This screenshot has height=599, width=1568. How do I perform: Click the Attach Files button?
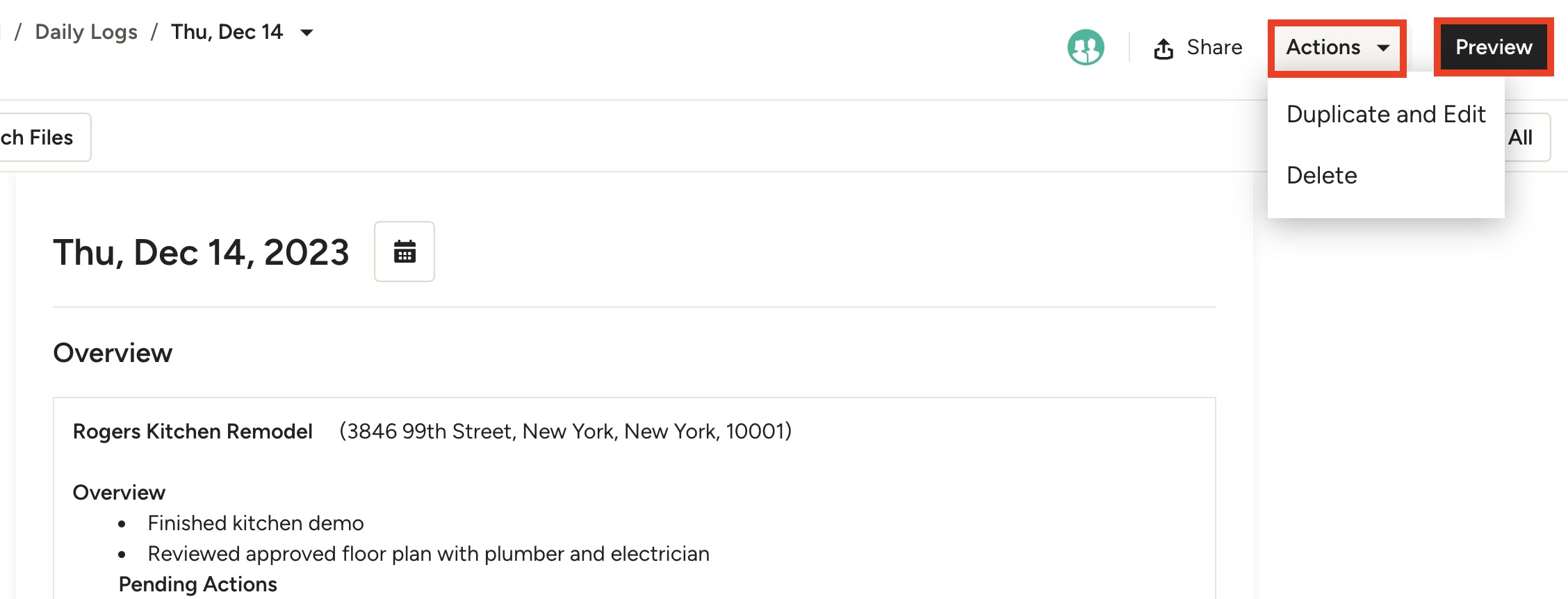pos(35,137)
